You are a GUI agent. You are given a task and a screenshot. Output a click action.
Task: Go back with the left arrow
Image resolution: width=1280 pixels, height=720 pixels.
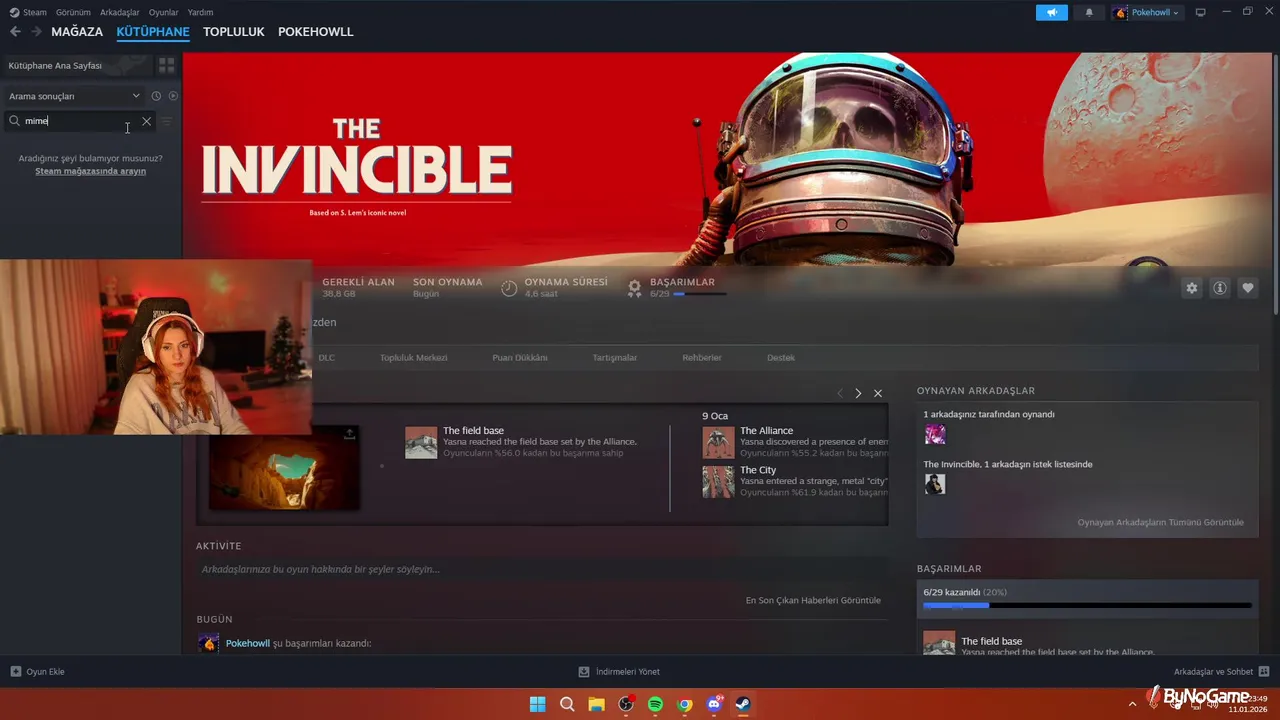[15, 32]
